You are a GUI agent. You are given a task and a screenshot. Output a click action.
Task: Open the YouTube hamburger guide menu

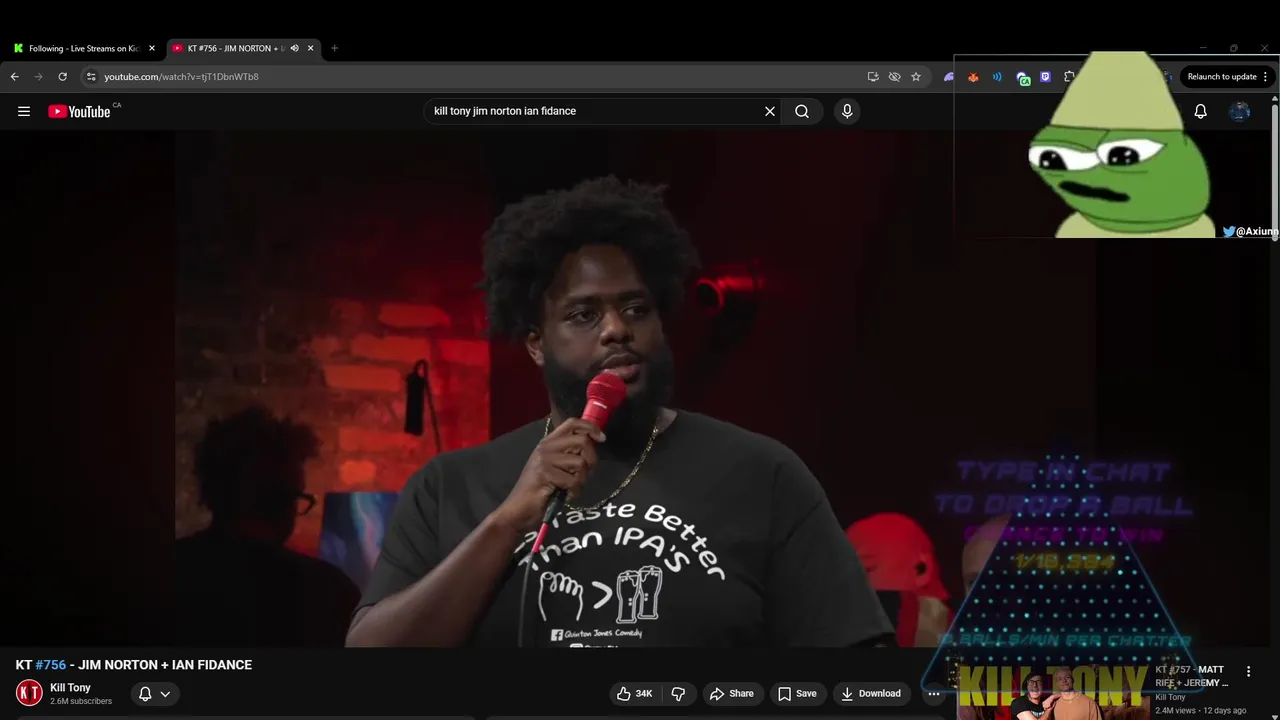tap(24, 111)
